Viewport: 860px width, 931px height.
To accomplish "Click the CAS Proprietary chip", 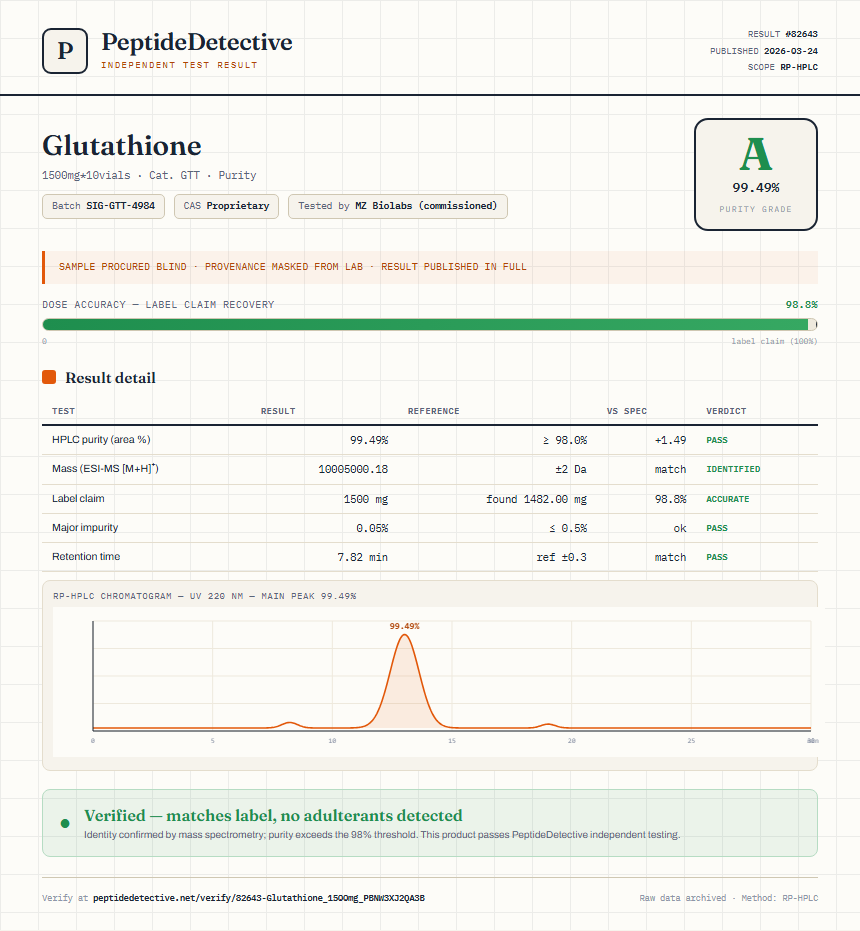I will (226, 206).
